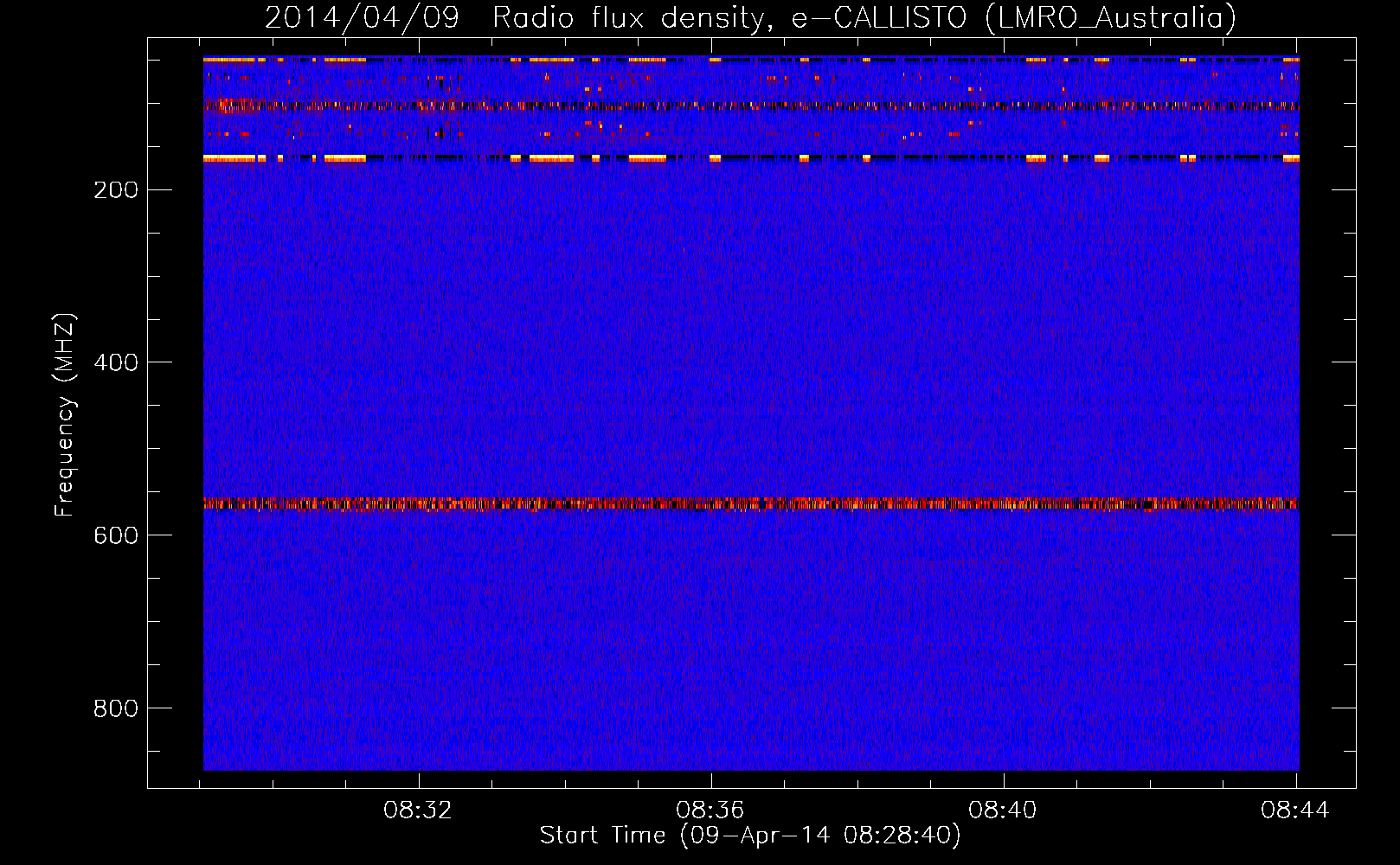The height and width of the screenshot is (865, 1400).
Task: Click the red interference band near 570 MHz
Action: [751, 503]
